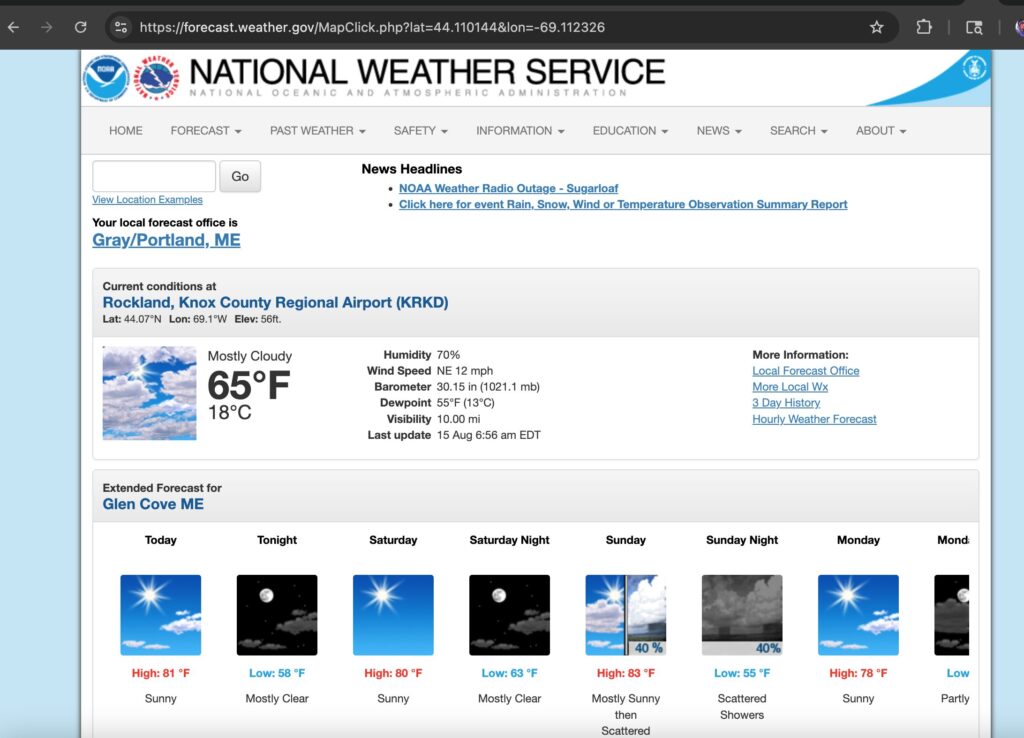
Task: Click the browser forward arrow
Action: 46,27
